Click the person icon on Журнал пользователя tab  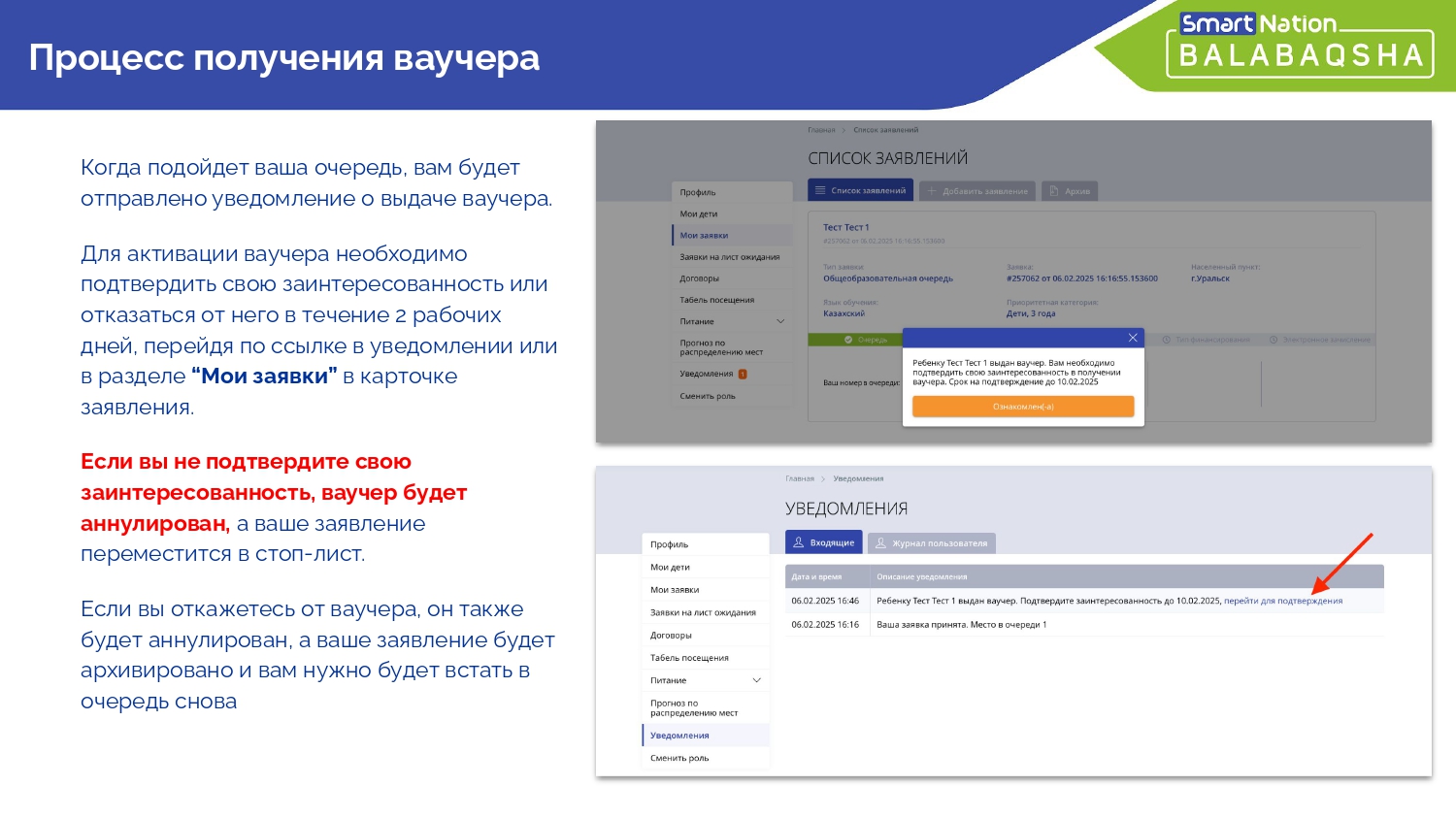pyautogui.click(x=881, y=543)
